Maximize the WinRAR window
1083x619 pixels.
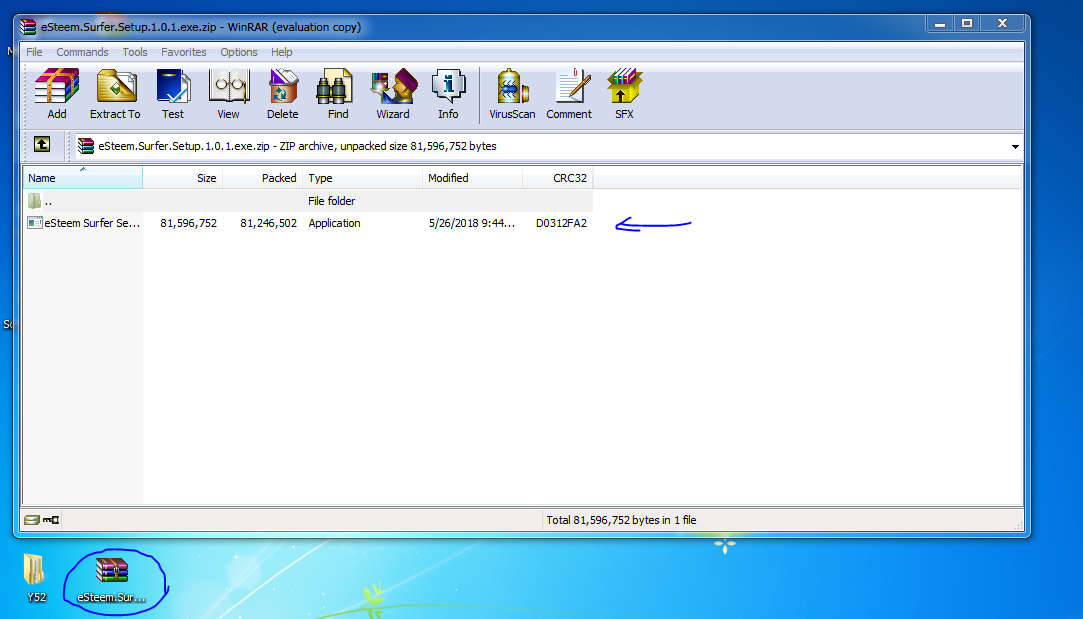click(967, 23)
